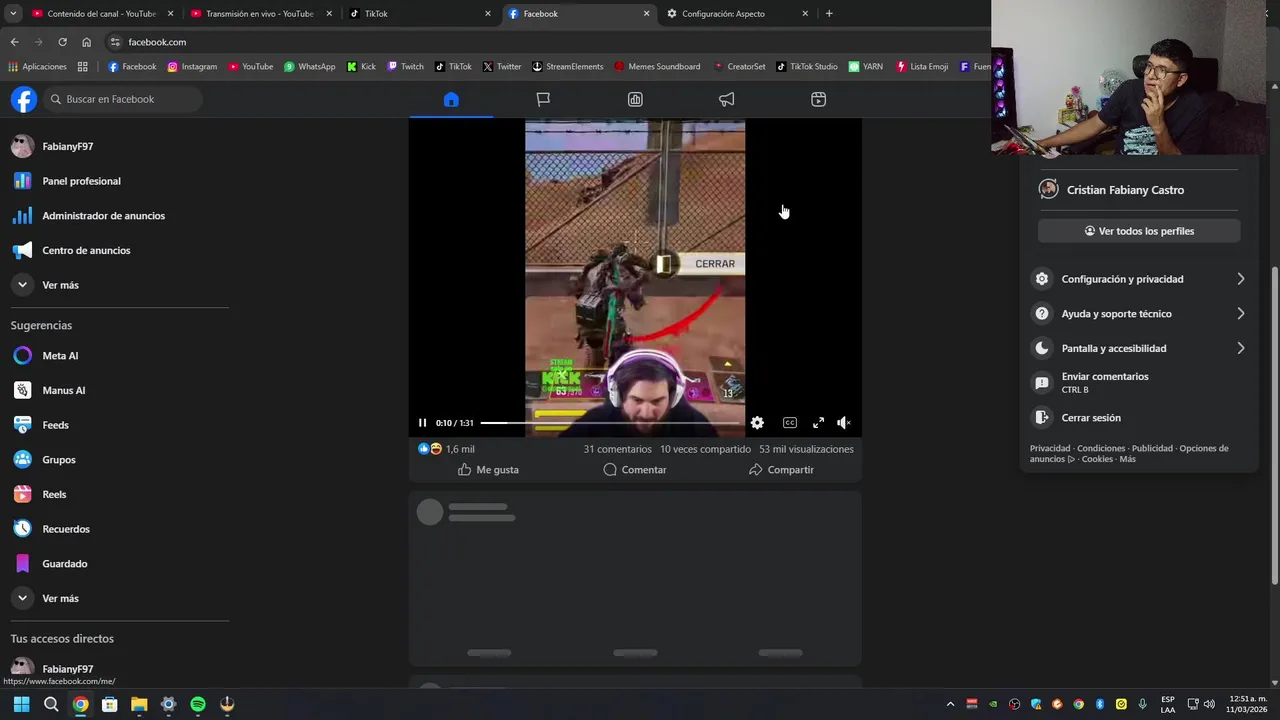Viewport: 1280px width, 720px height.
Task: Open File Explorer from taskbar
Action: pyautogui.click(x=139, y=704)
